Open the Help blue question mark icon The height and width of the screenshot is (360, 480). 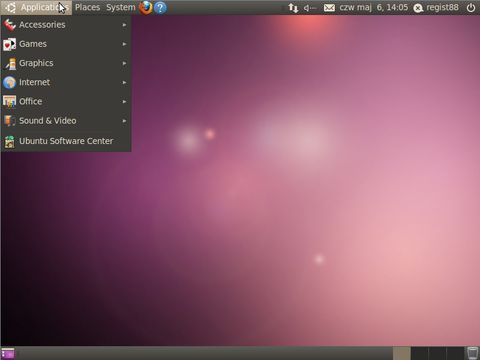[160, 8]
